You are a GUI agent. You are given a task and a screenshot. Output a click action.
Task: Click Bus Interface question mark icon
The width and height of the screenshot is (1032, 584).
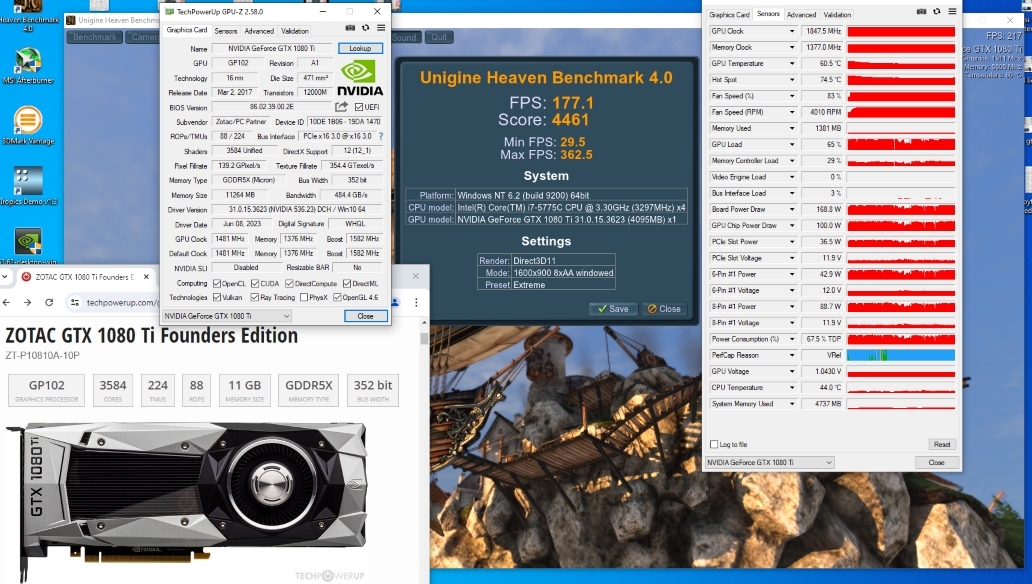pyautogui.click(x=380, y=136)
